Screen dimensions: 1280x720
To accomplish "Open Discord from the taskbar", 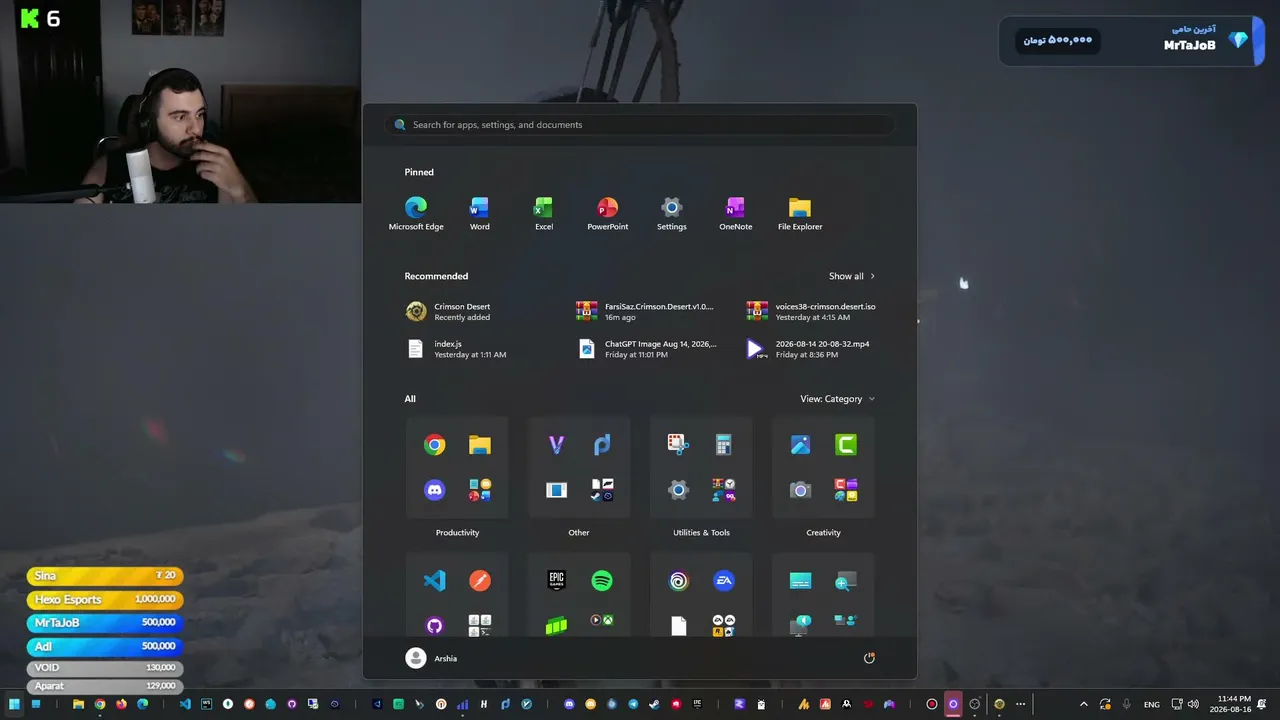I will click(x=570, y=704).
